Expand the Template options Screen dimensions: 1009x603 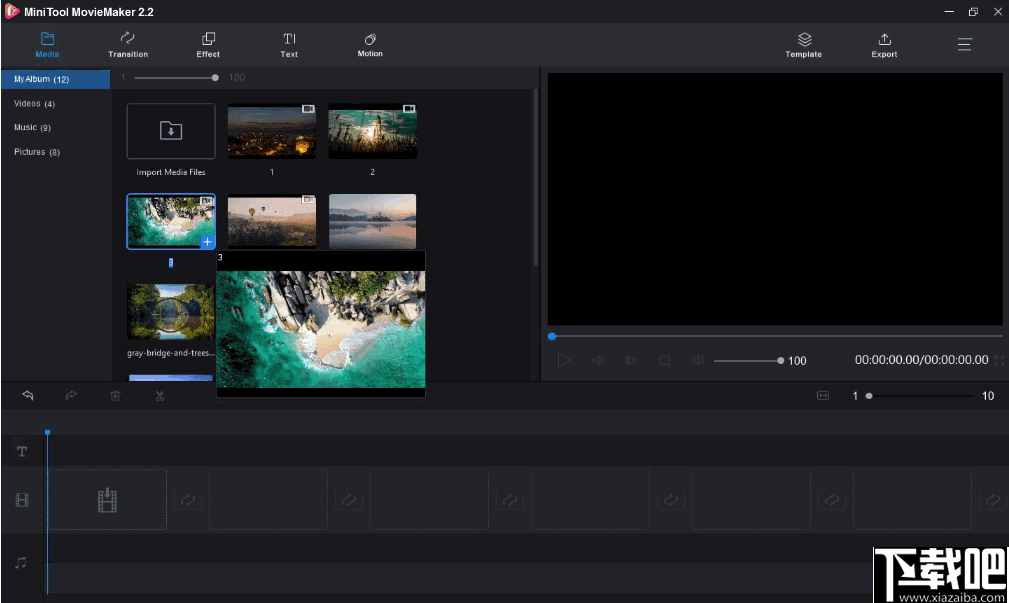click(803, 45)
